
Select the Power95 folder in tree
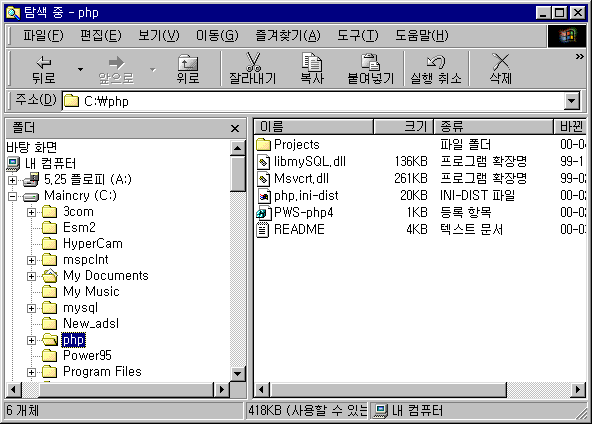[87, 355]
